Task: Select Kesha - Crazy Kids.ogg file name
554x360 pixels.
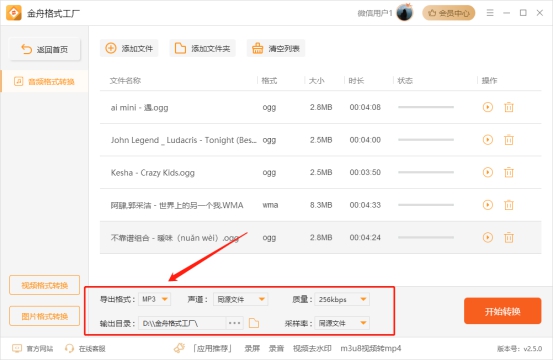Action: coord(153,173)
